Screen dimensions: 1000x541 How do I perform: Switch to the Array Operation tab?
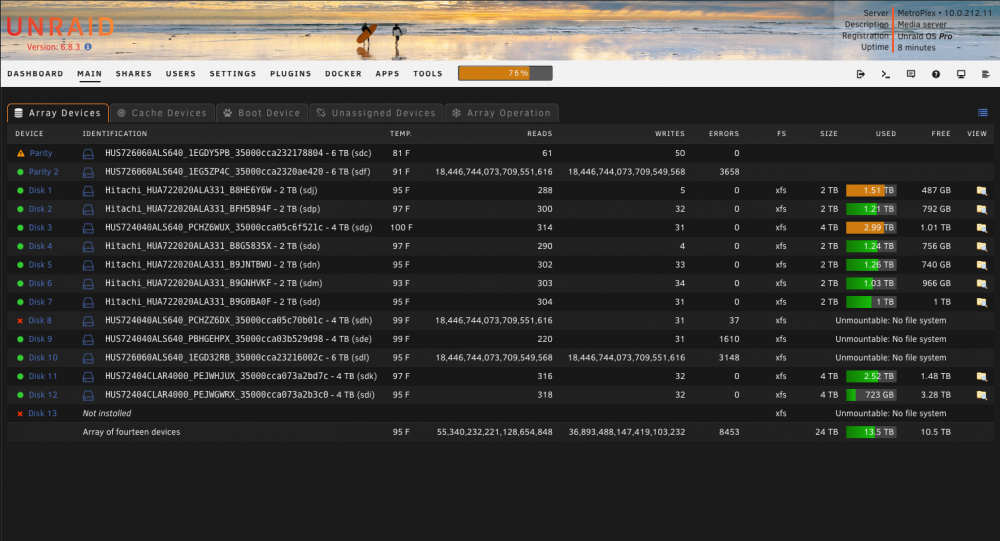[x=501, y=113]
